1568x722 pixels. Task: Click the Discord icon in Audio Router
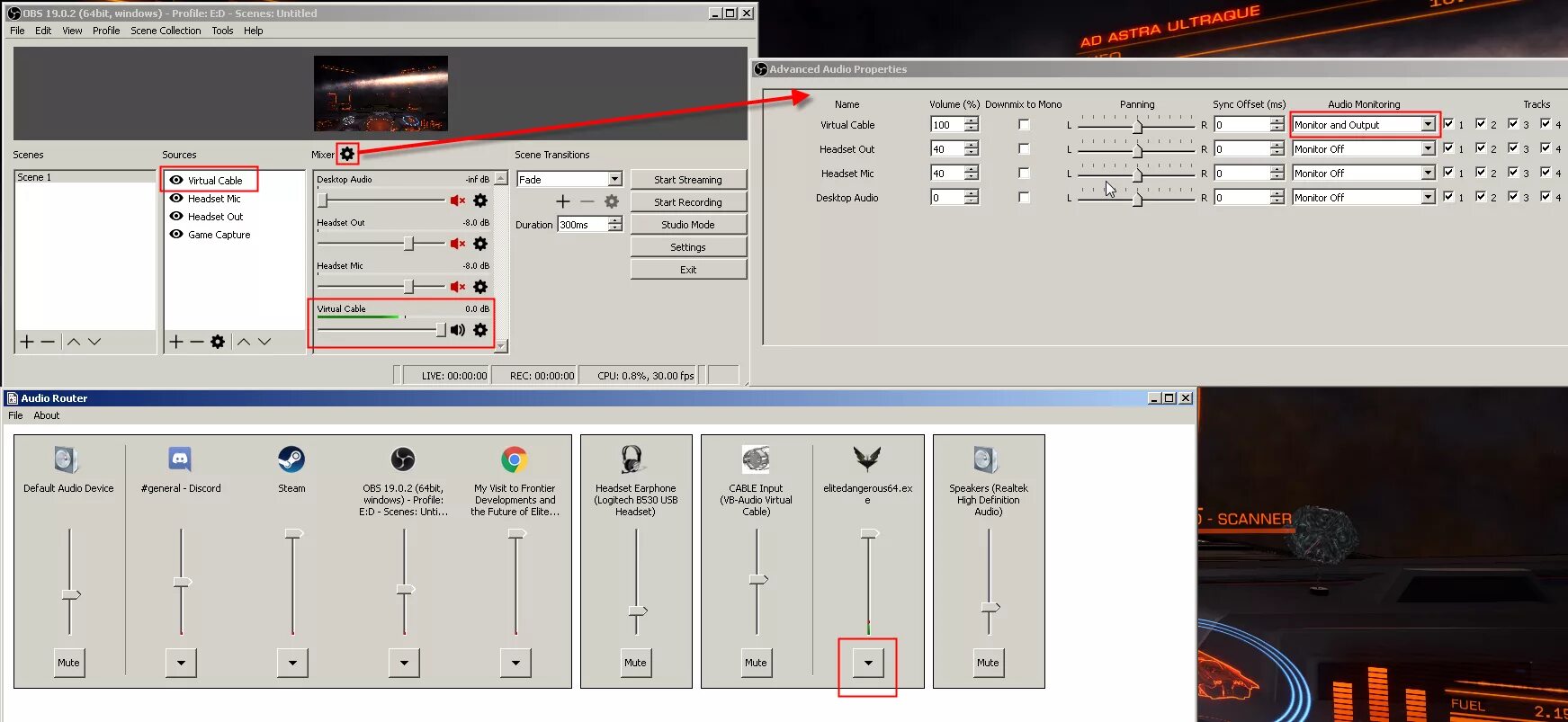[180, 459]
